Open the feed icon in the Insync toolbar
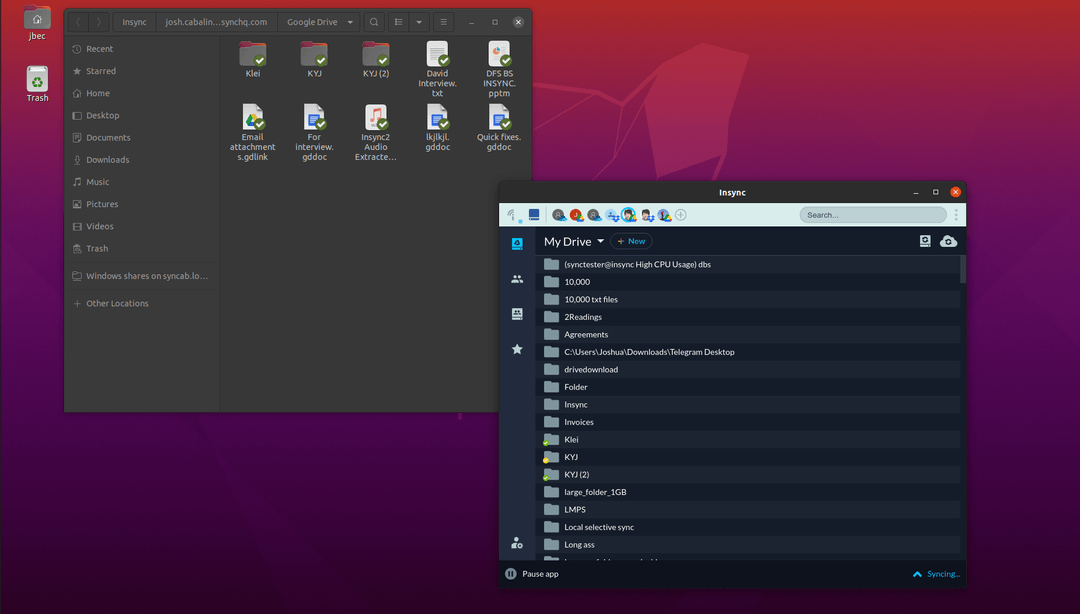 [x=511, y=213]
